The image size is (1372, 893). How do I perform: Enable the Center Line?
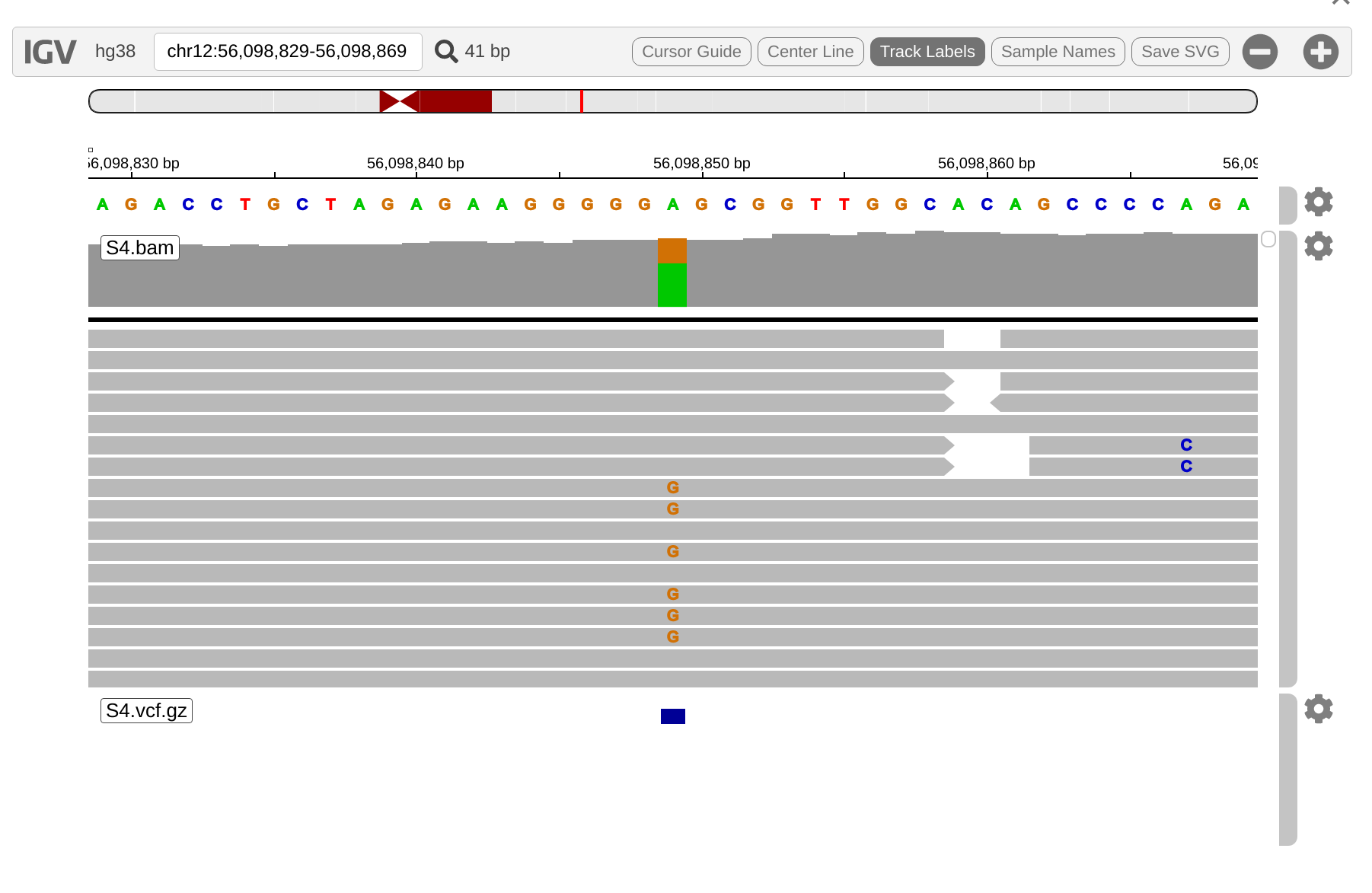810,52
